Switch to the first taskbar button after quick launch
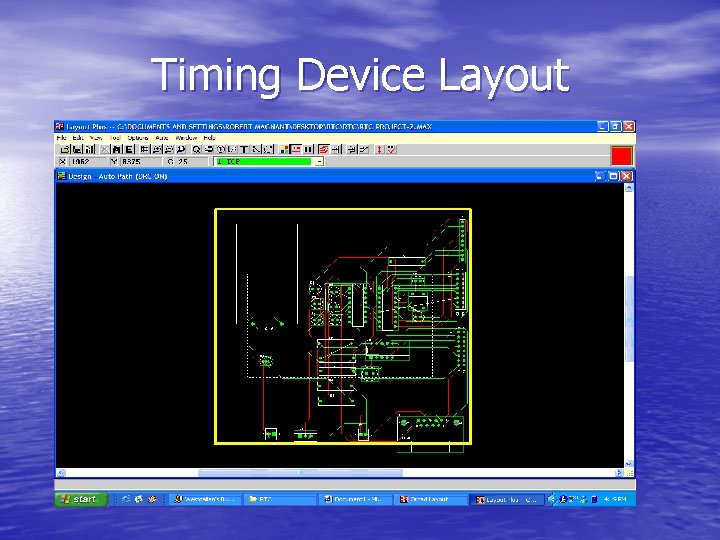 206,499
